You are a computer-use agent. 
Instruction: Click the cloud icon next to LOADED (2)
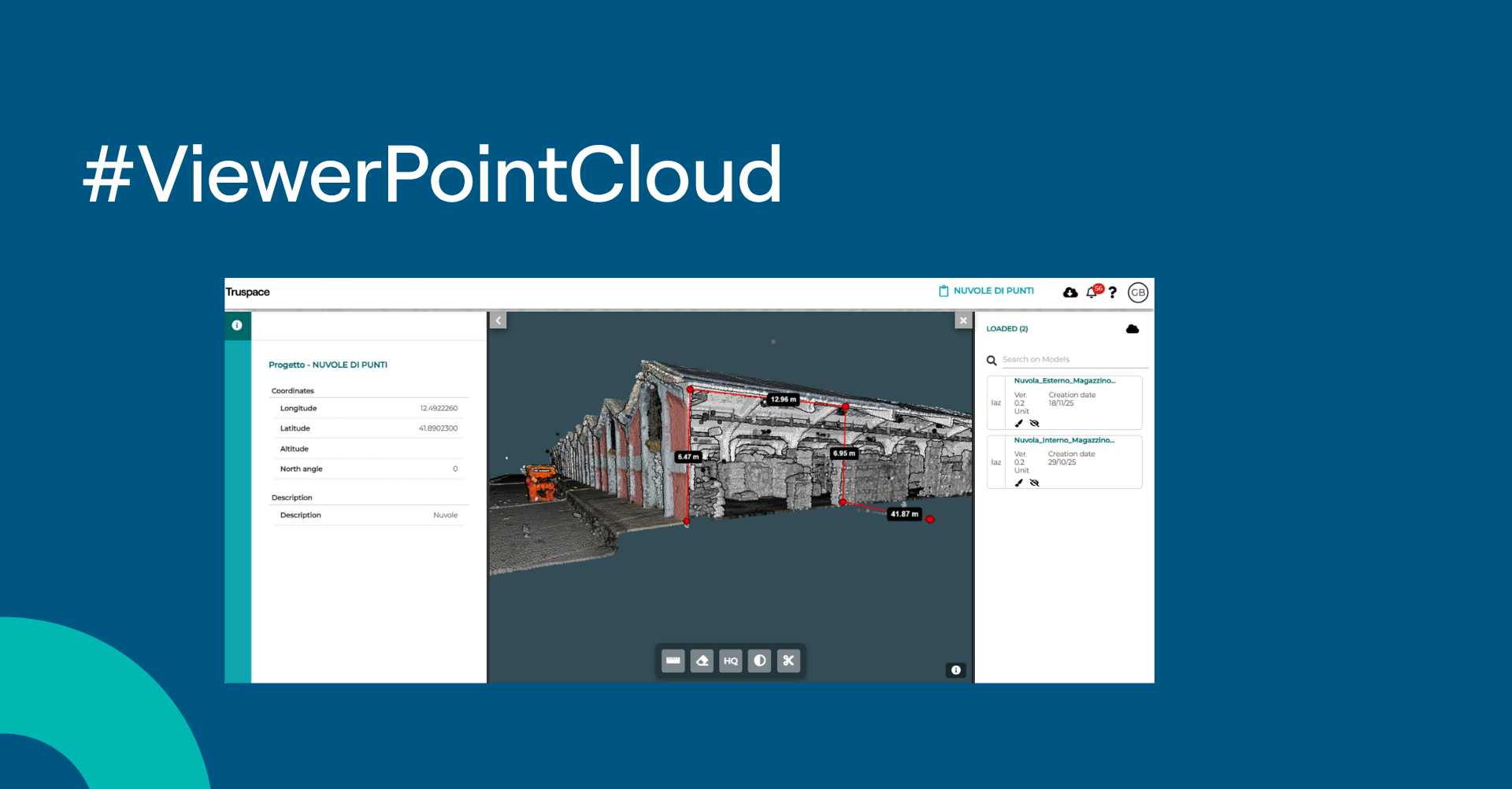click(1132, 329)
